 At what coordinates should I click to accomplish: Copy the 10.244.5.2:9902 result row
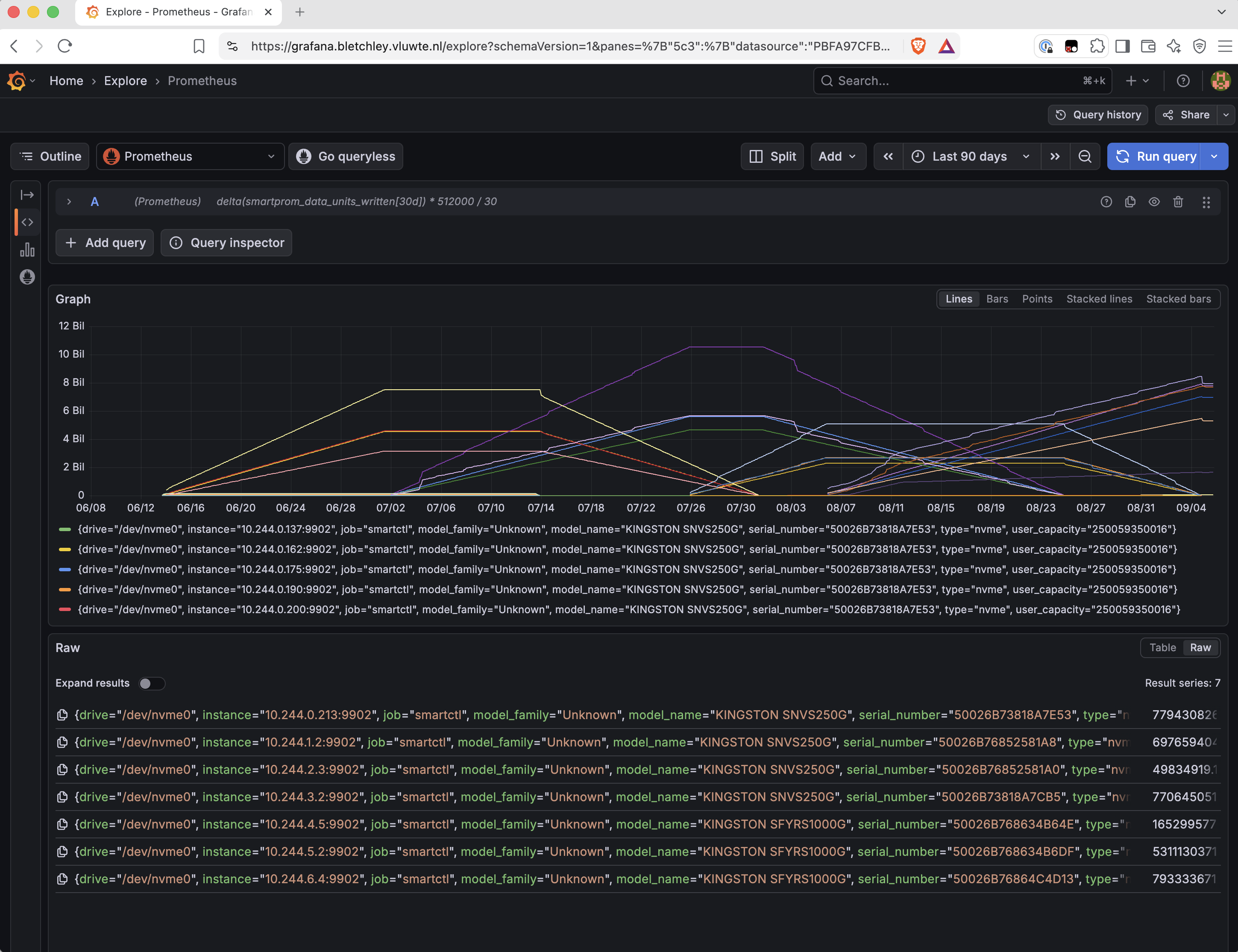tap(62, 852)
